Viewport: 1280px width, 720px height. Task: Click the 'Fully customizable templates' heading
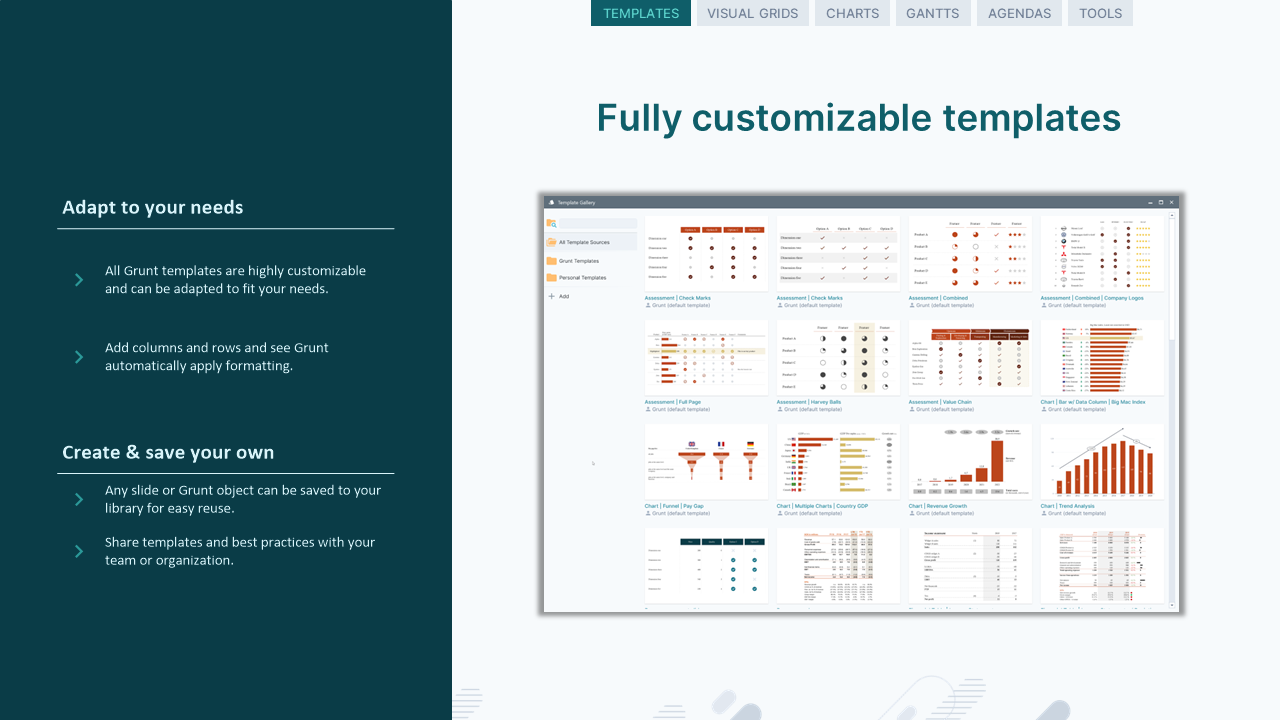pyautogui.click(x=859, y=118)
